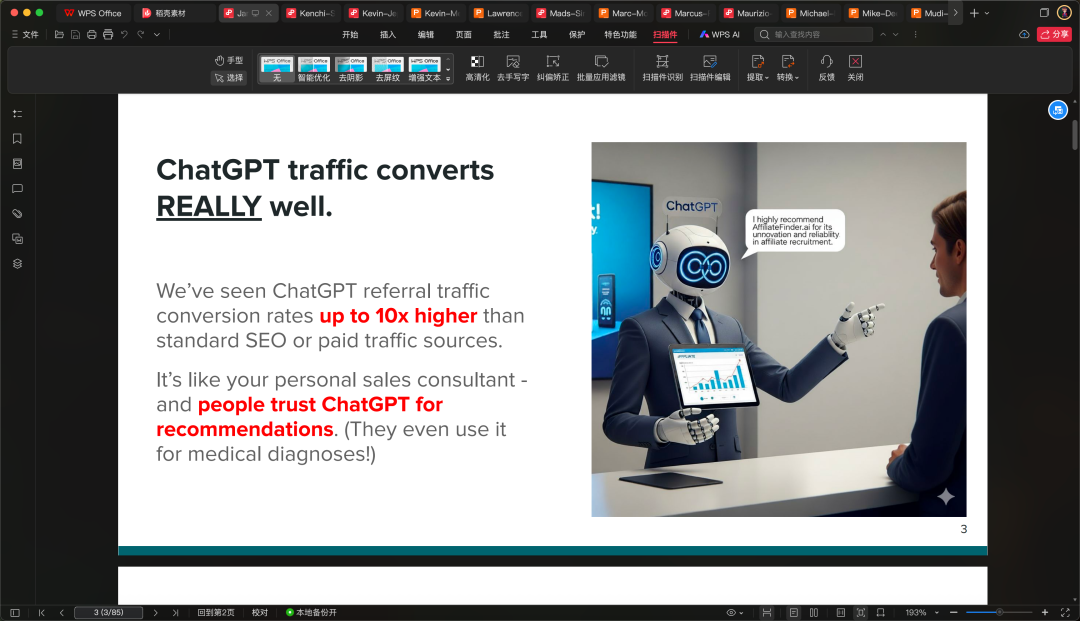Go to next page arrow
The width and height of the screenshot is (1080, 621).
(156, 612)
